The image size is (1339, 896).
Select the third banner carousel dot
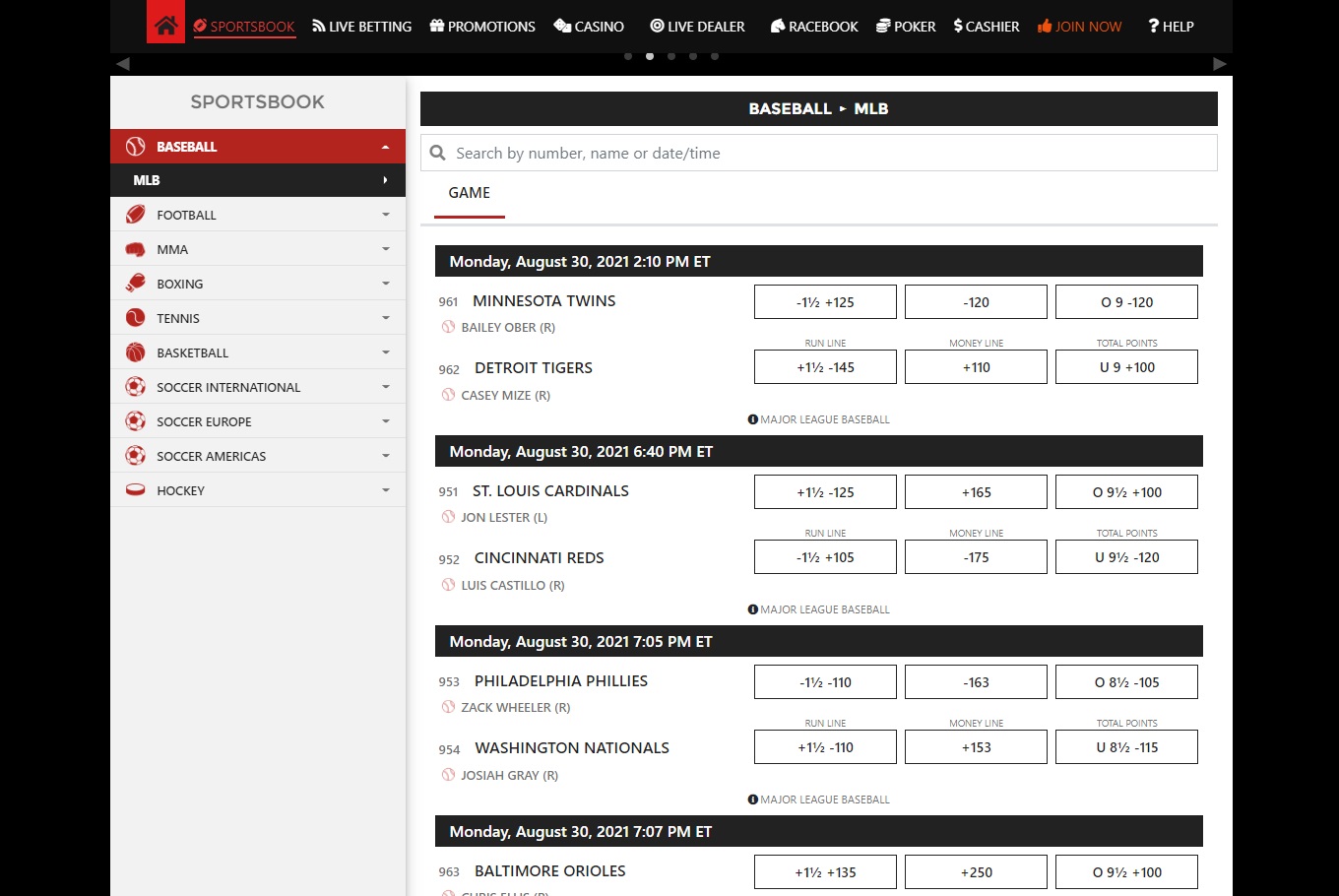point(671,56)
